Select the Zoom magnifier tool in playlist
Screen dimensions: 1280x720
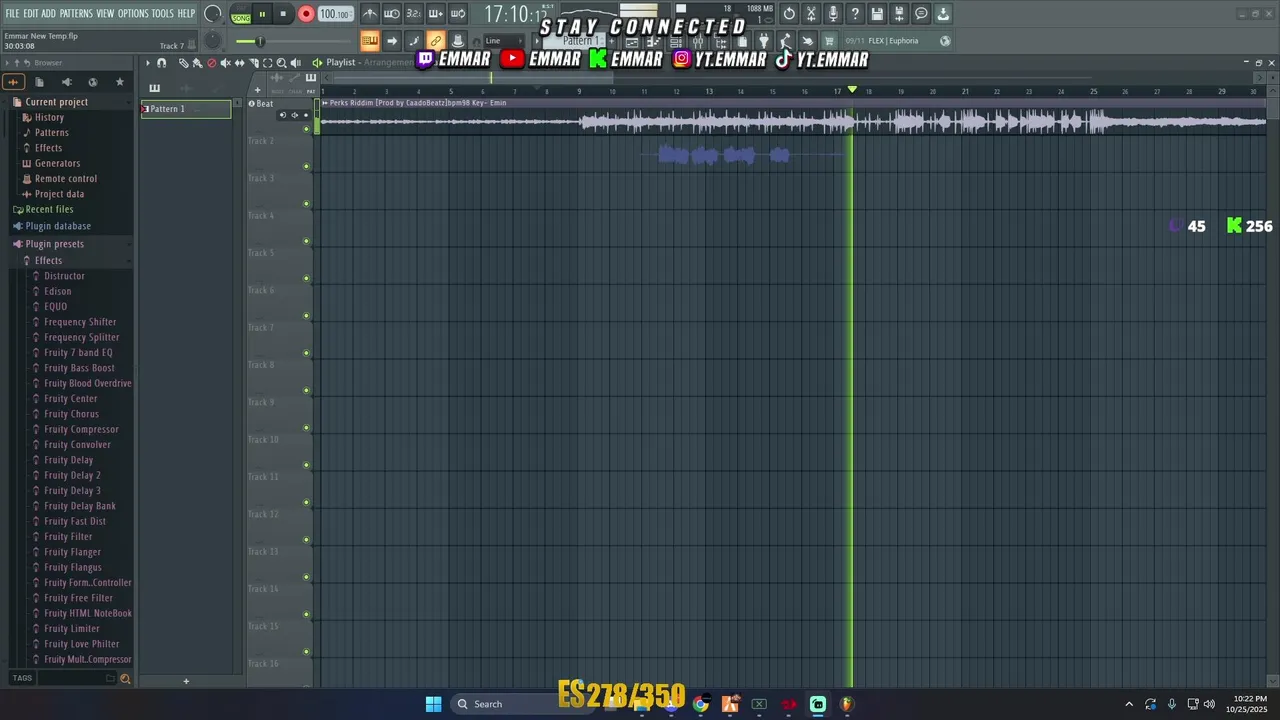click(x=281, y=63)
